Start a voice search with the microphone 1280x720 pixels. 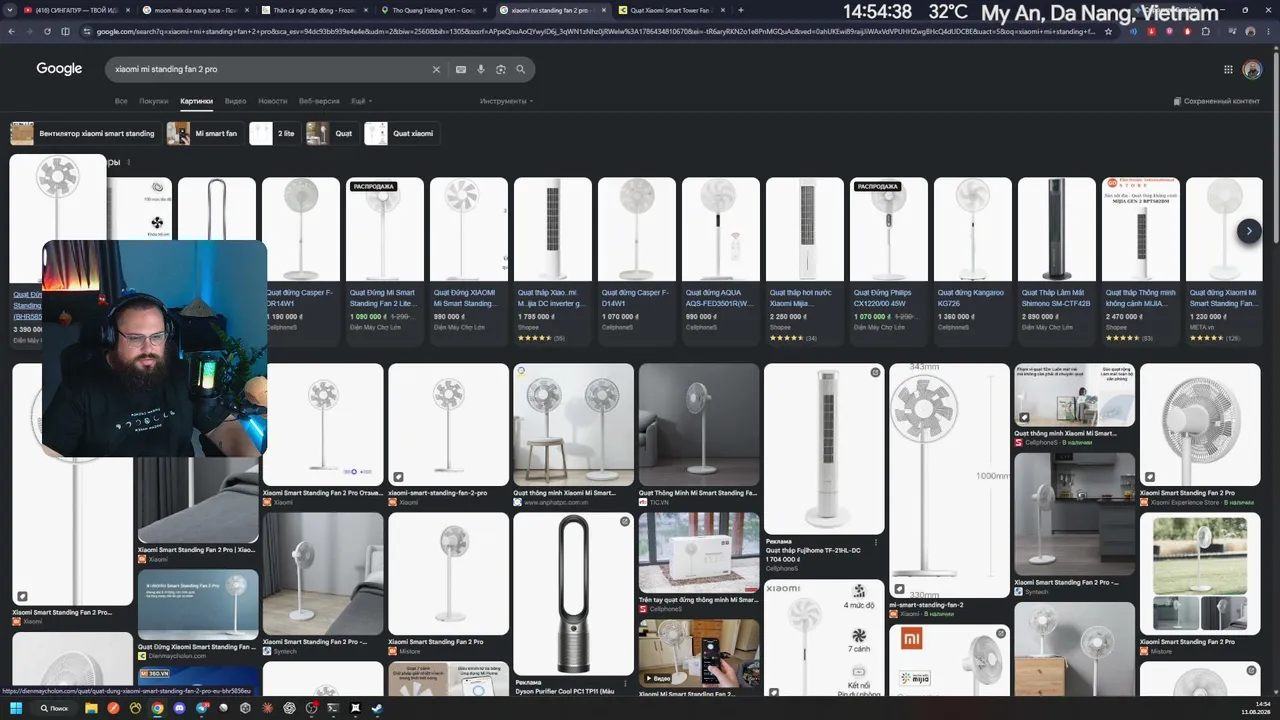pos(481,69)
